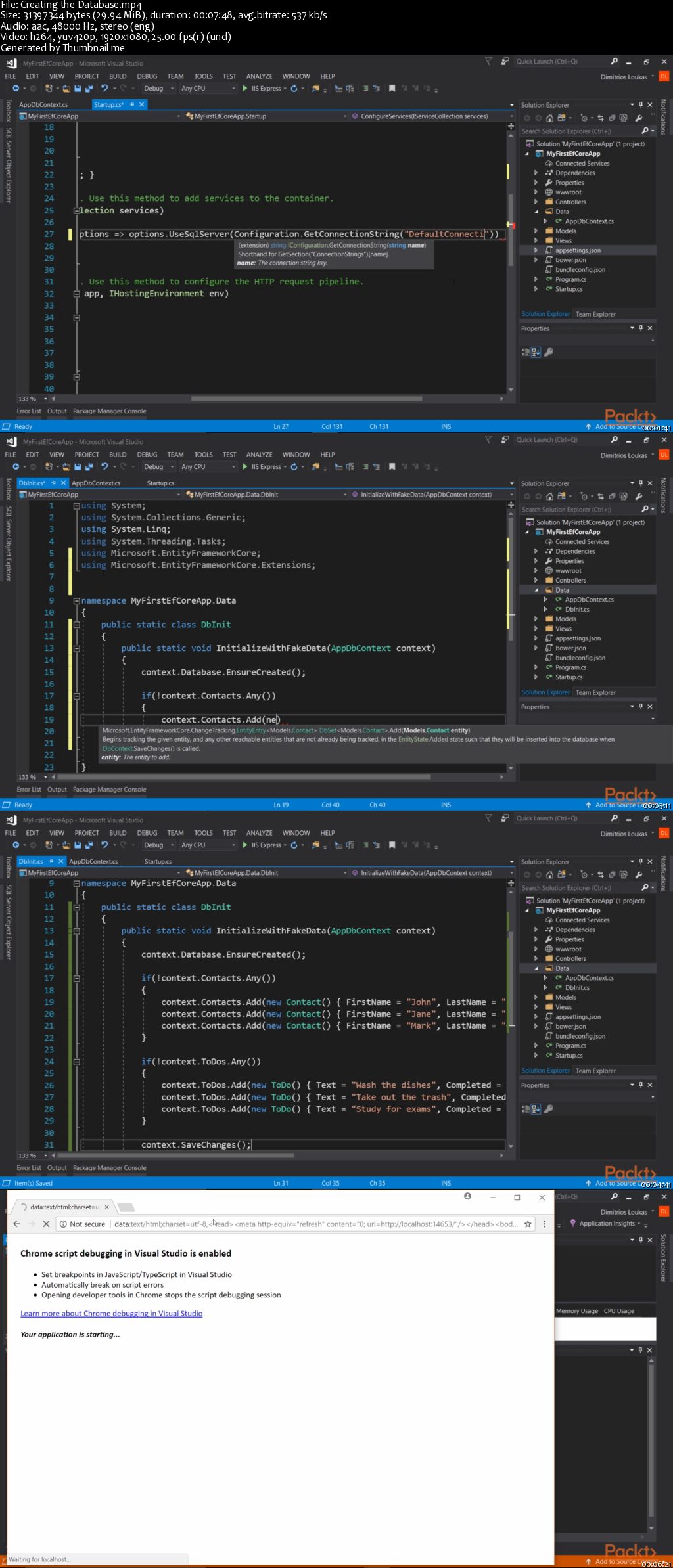
Task: Open the ANALYZE menu in the DbInit.cs* window
Action: pos(259,455)
